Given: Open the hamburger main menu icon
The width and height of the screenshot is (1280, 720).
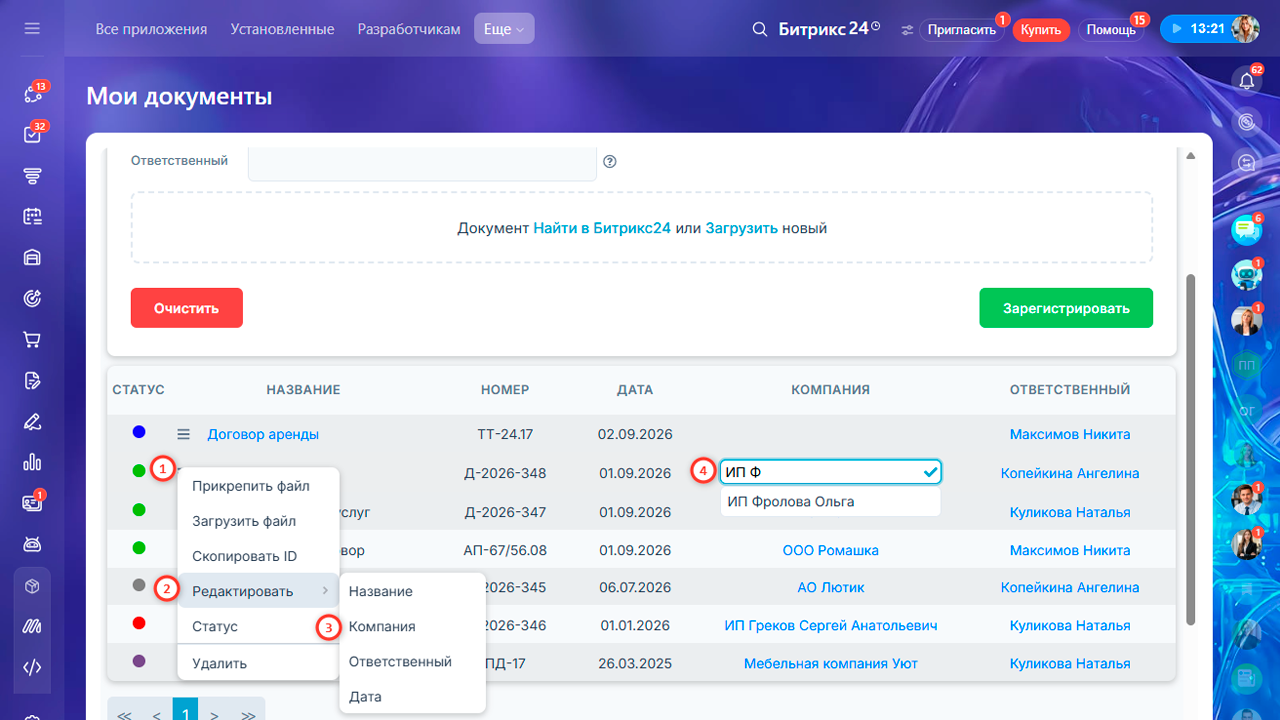Looking at the screenshot, I should tap(32, 29).
